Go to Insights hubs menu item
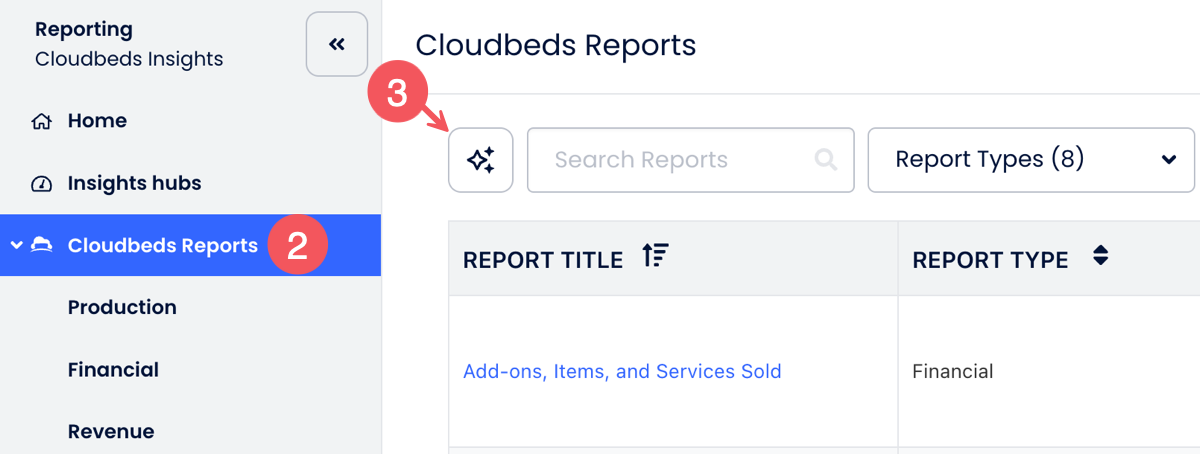The height and width of the screenshot is (454, 1200). [134, 183]
